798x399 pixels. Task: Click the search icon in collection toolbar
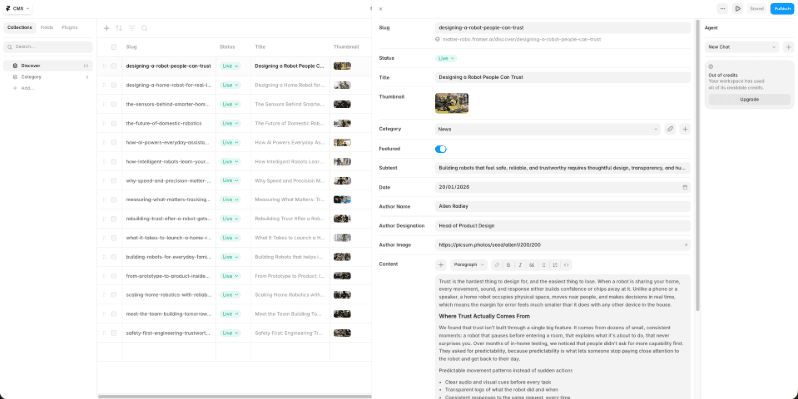(x=145, y=28)
